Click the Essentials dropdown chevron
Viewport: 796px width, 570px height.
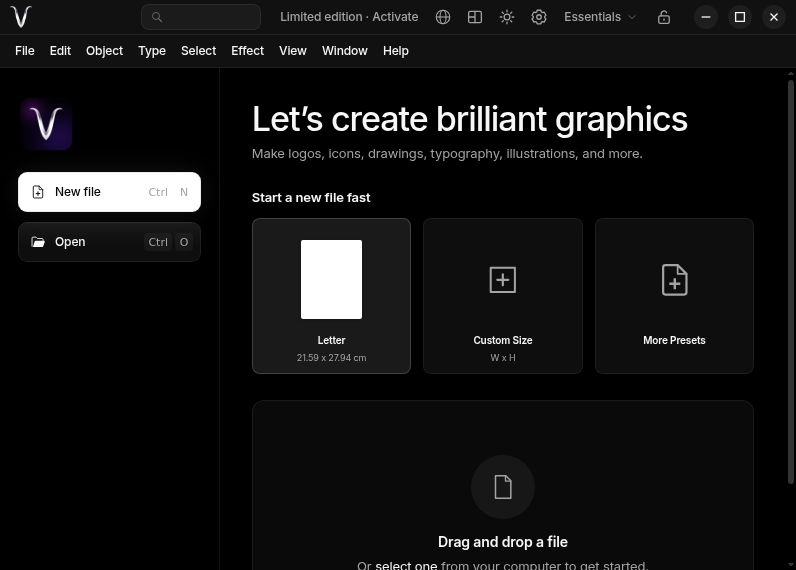coord(632,17)
